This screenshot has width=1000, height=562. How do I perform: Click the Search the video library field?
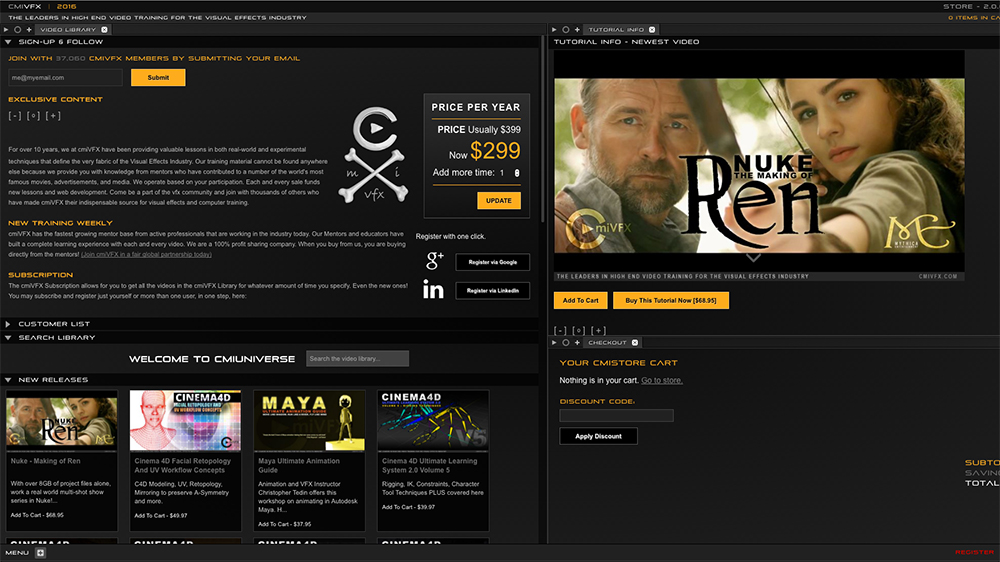pyautogui.click(x=357, y=359)
